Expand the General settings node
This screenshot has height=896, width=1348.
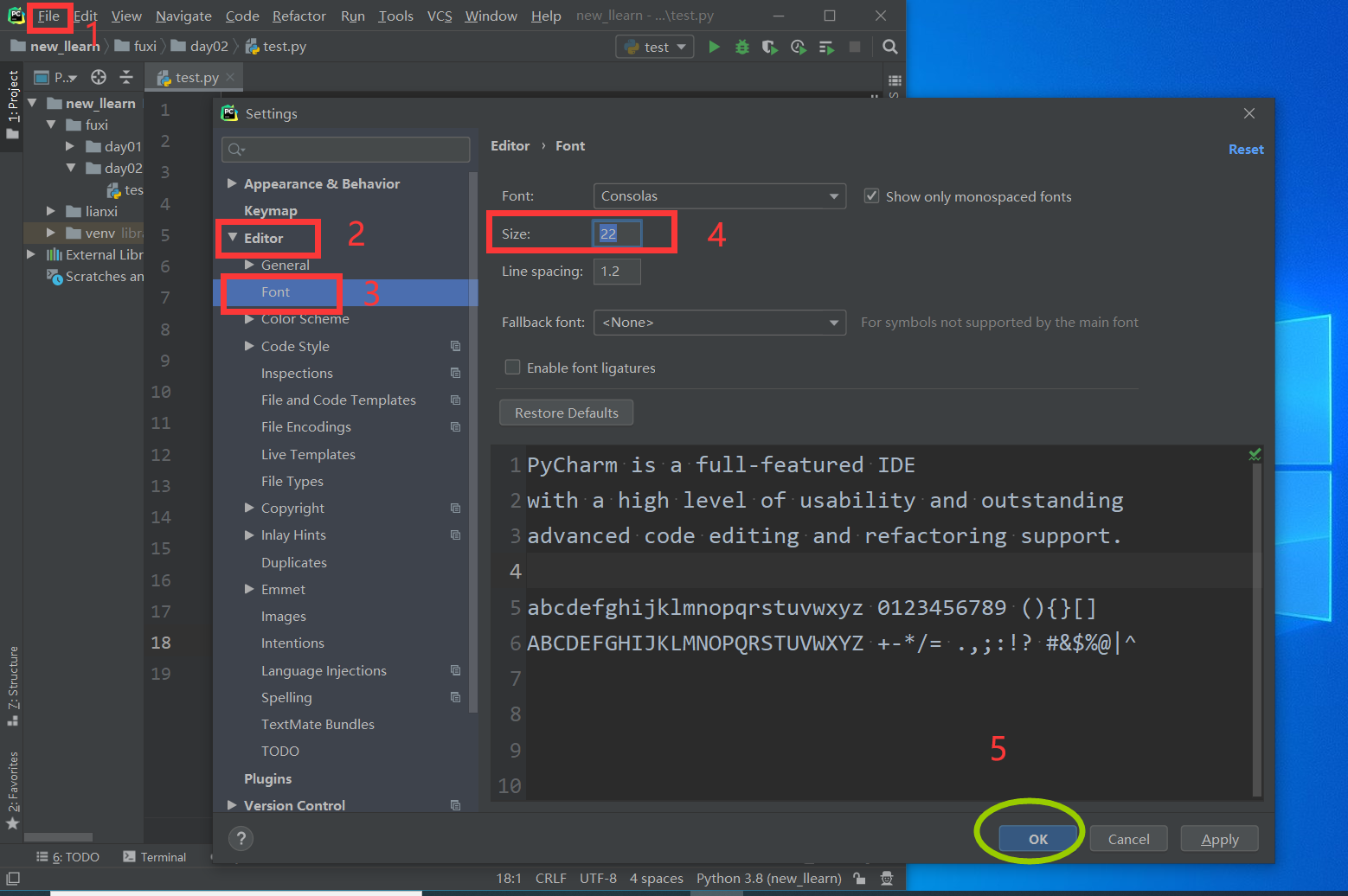[249, 265]
